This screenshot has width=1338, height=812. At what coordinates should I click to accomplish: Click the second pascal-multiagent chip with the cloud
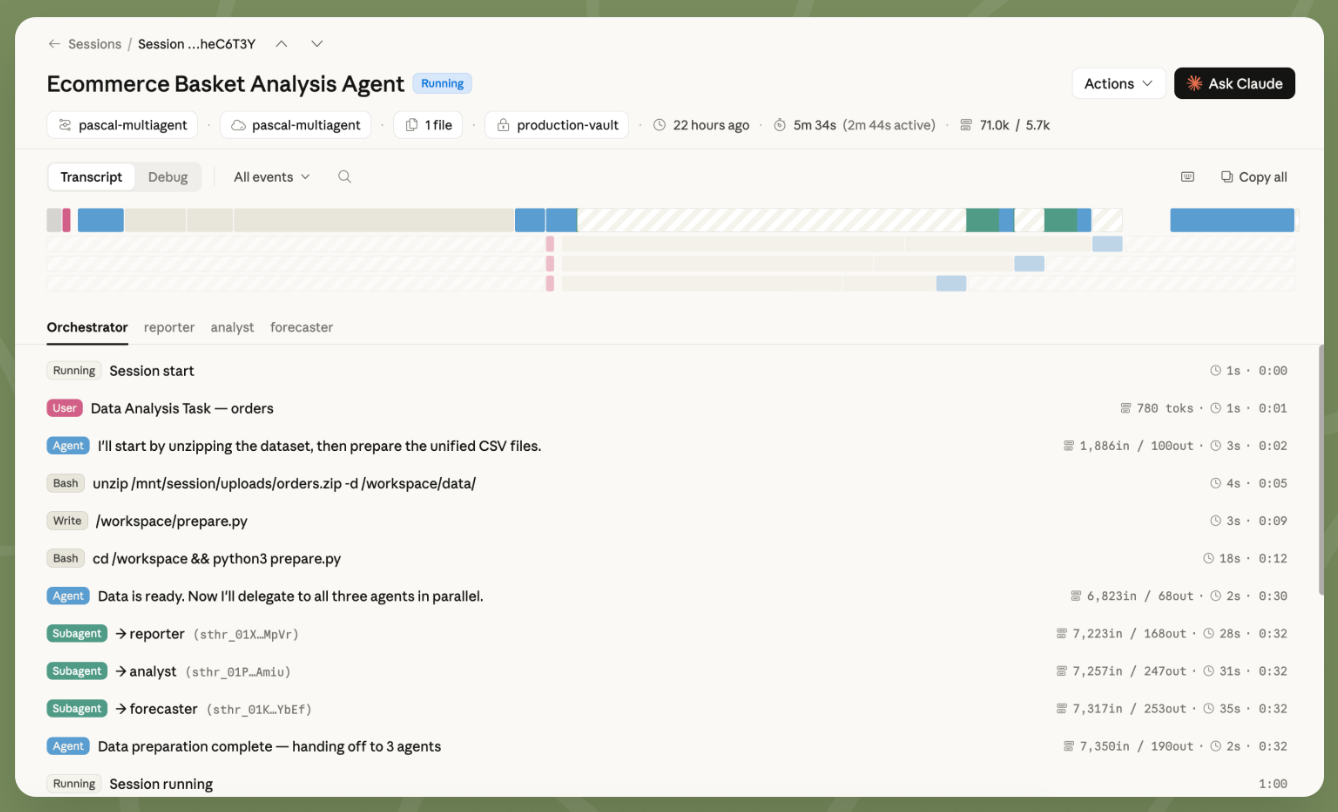[295, 125]
